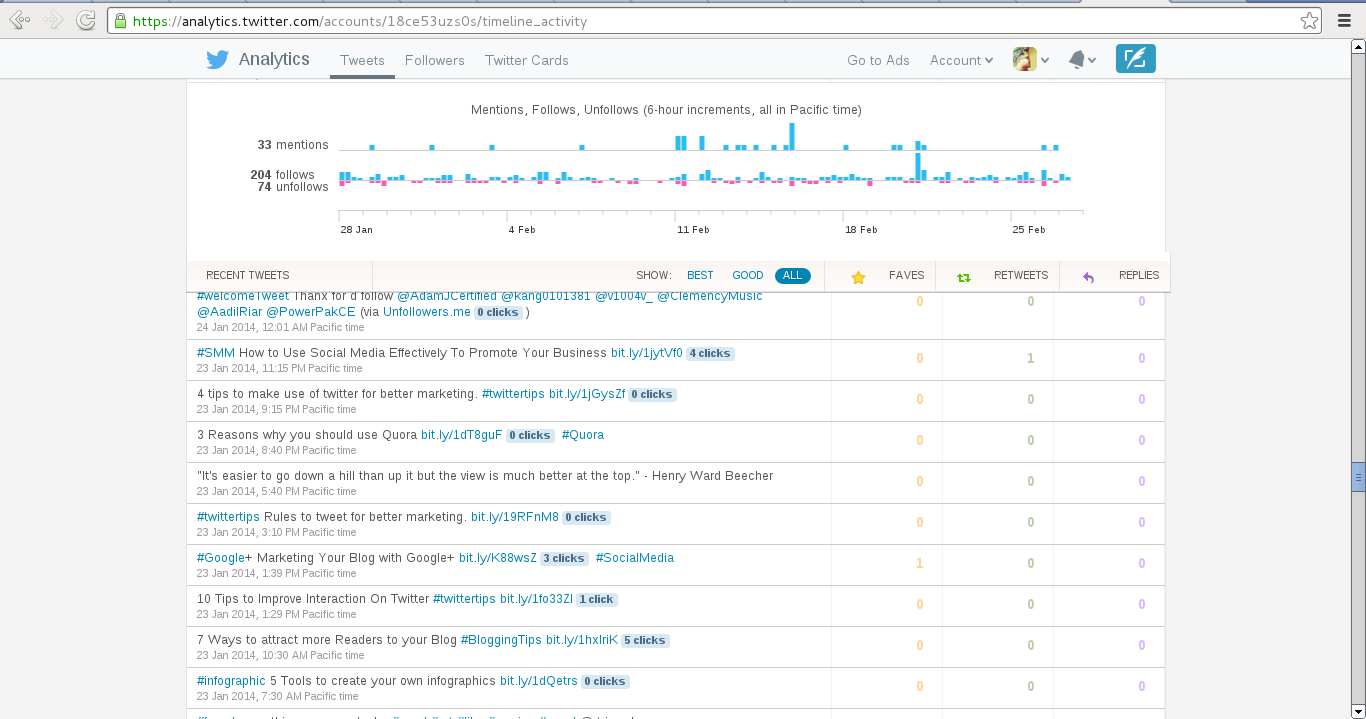Open the compose tweet quill button
This screenshot has height=719, width=1366.
coord(1135,59)
